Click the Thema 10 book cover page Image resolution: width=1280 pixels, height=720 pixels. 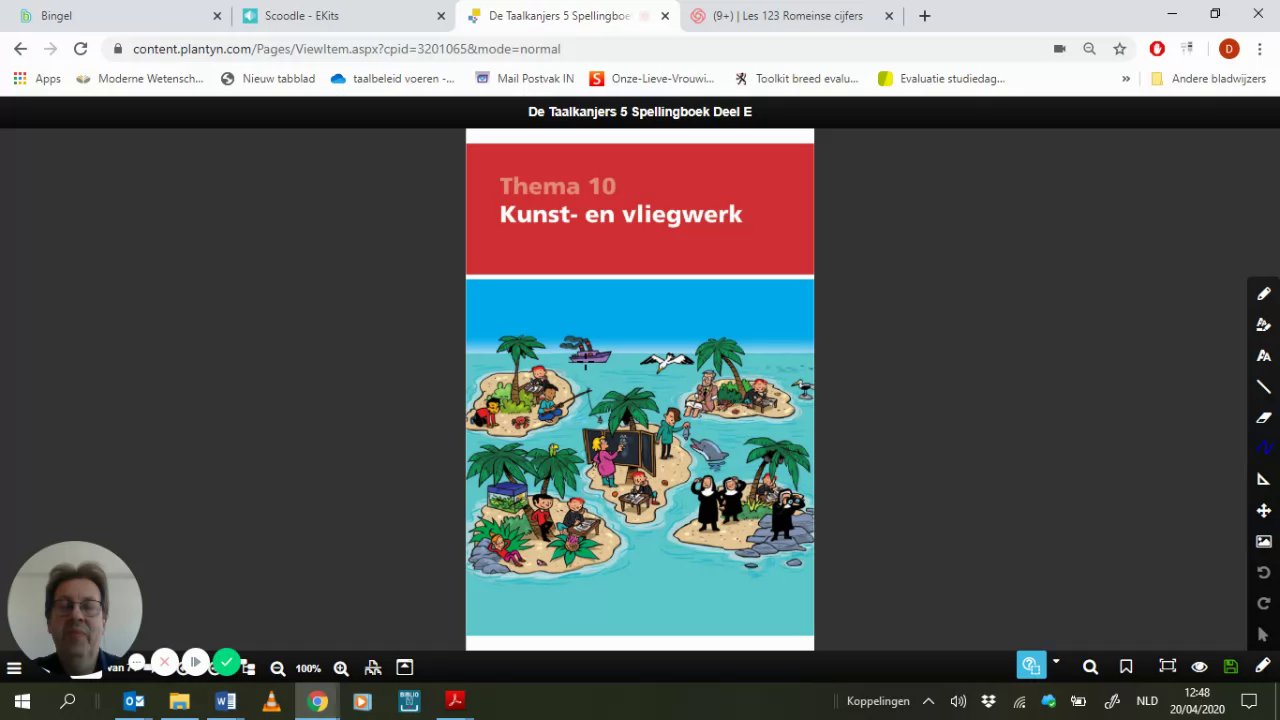(x=640, y=390)
